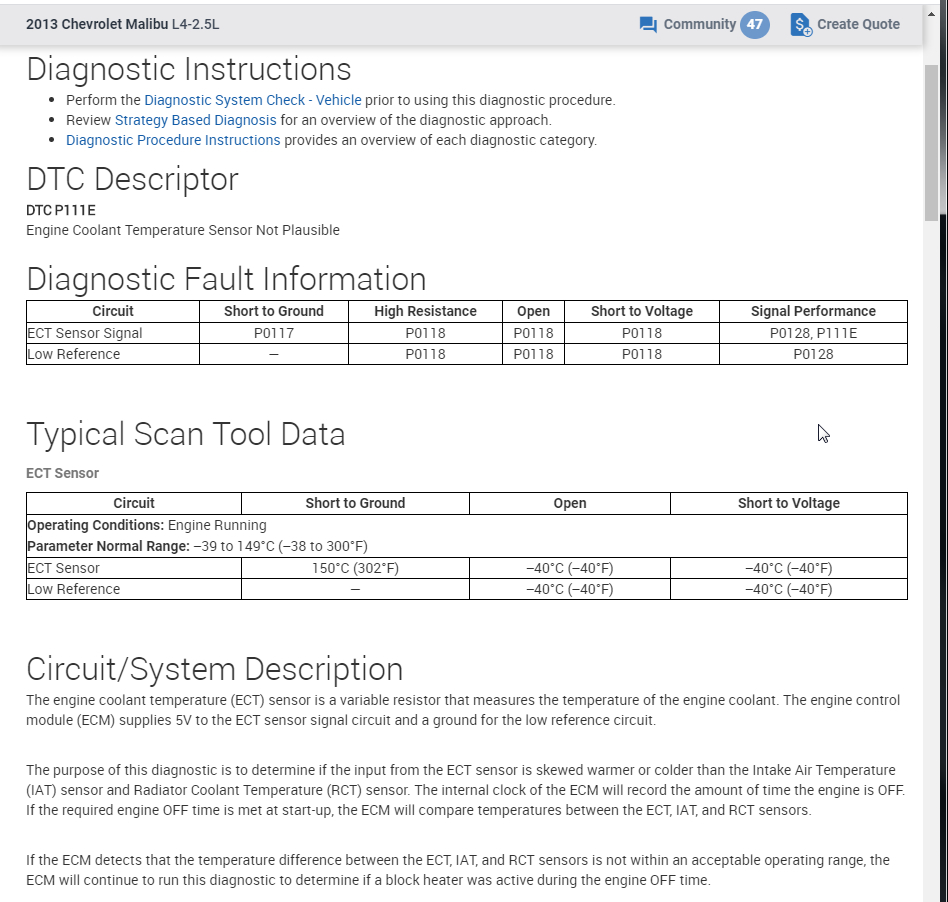
Task: Click the 'ECT Sensor Signal' row label
Action: click(85, 333)
